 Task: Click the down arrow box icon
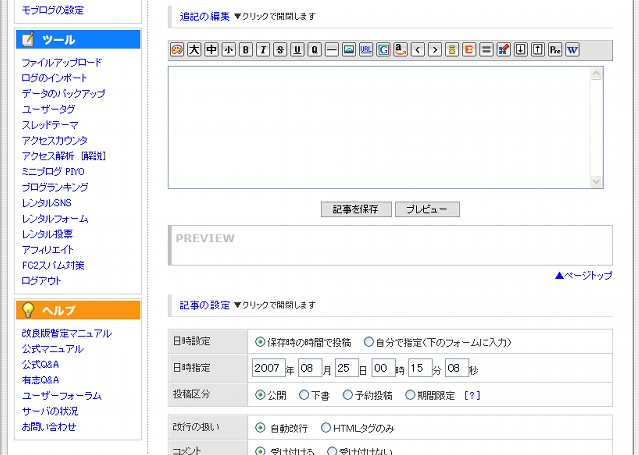pos(520,50)
